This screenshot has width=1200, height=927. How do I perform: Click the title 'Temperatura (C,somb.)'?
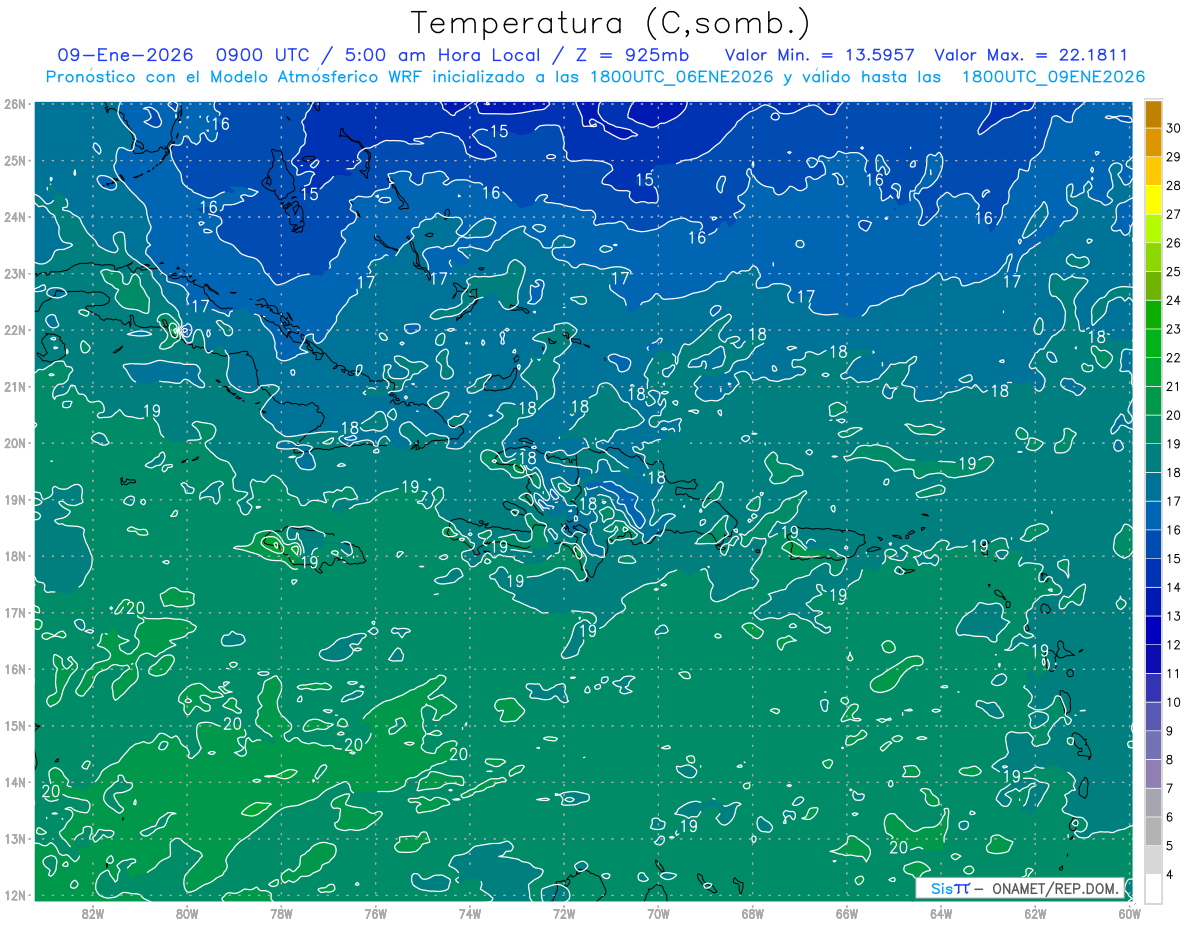(611, 23)
